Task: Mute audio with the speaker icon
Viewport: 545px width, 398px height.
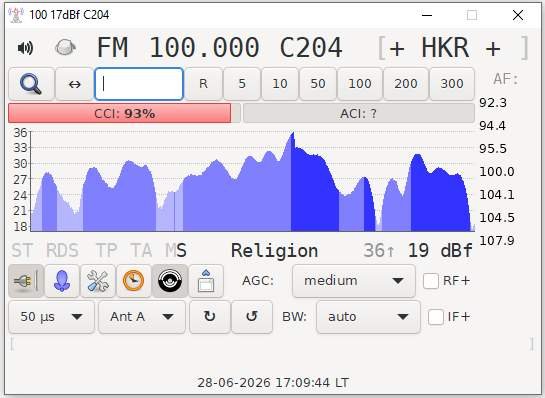Action: pyautogui.click(x=25, y=48)
